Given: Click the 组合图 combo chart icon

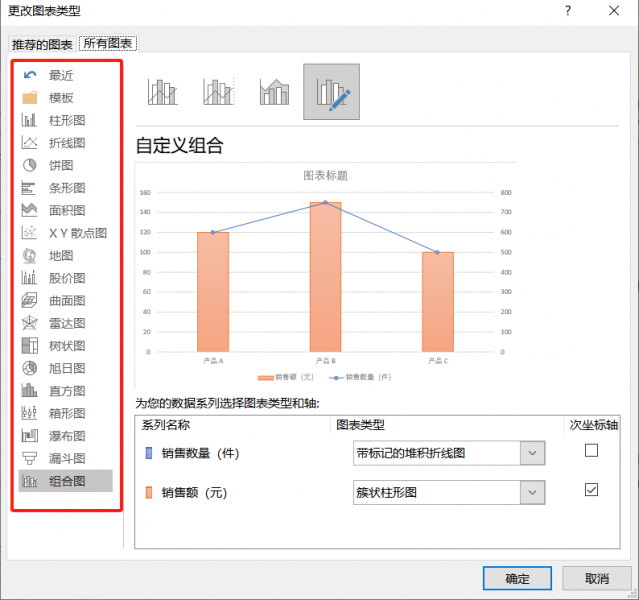Looking at the screenshot, I should 29,481.
